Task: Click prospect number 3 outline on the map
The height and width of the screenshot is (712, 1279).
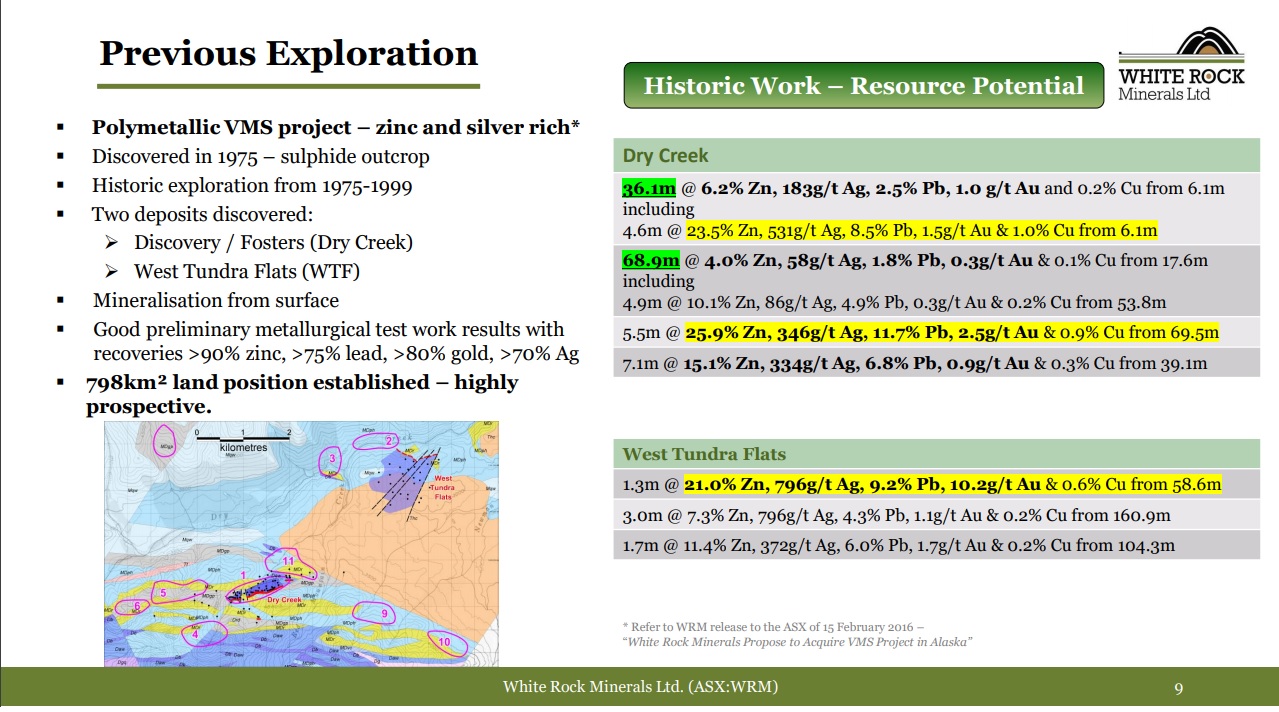Action: click(x=331, y=460)
